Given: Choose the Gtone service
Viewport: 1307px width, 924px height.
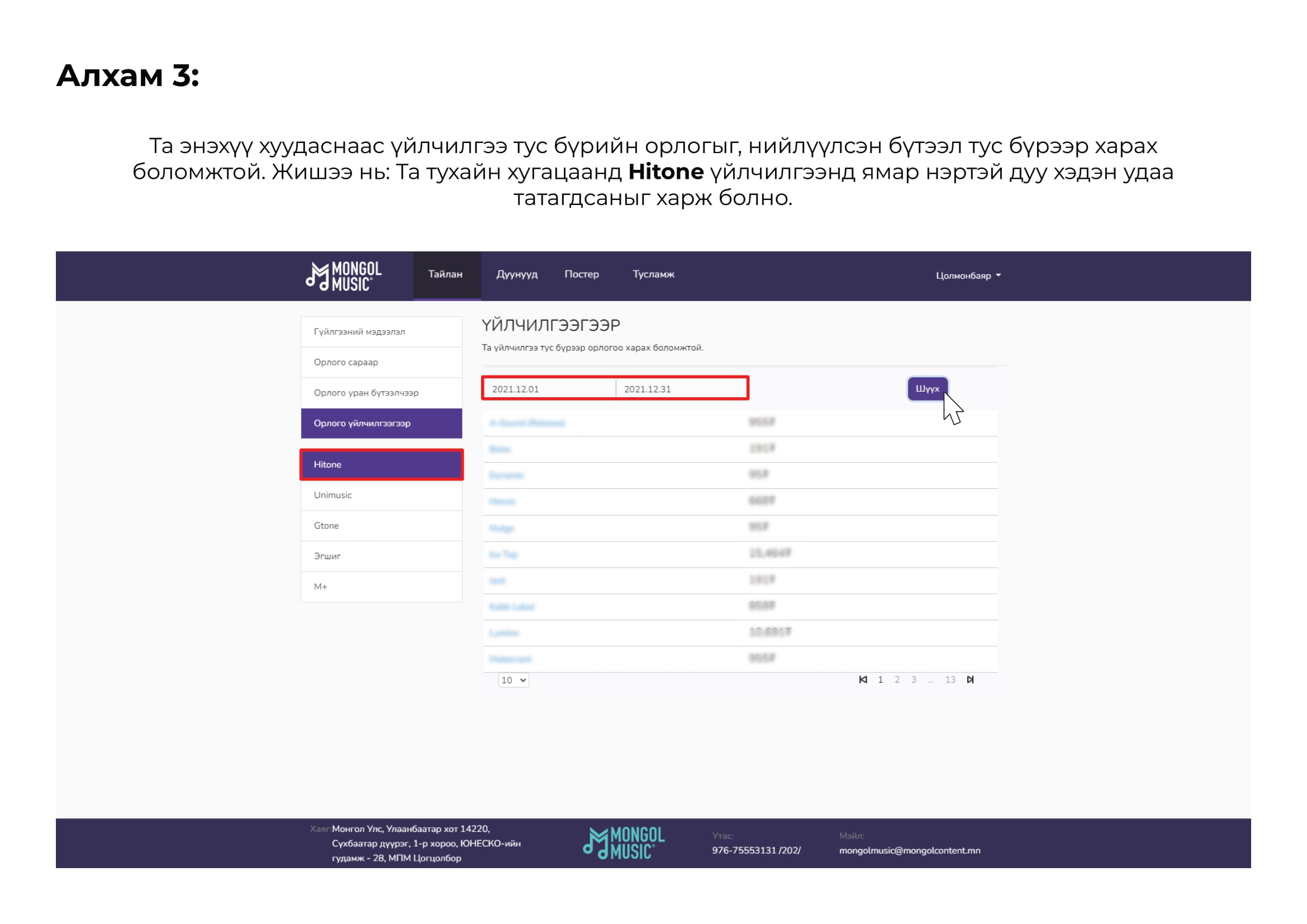Looking at the screenshot, I should (382, 526).
